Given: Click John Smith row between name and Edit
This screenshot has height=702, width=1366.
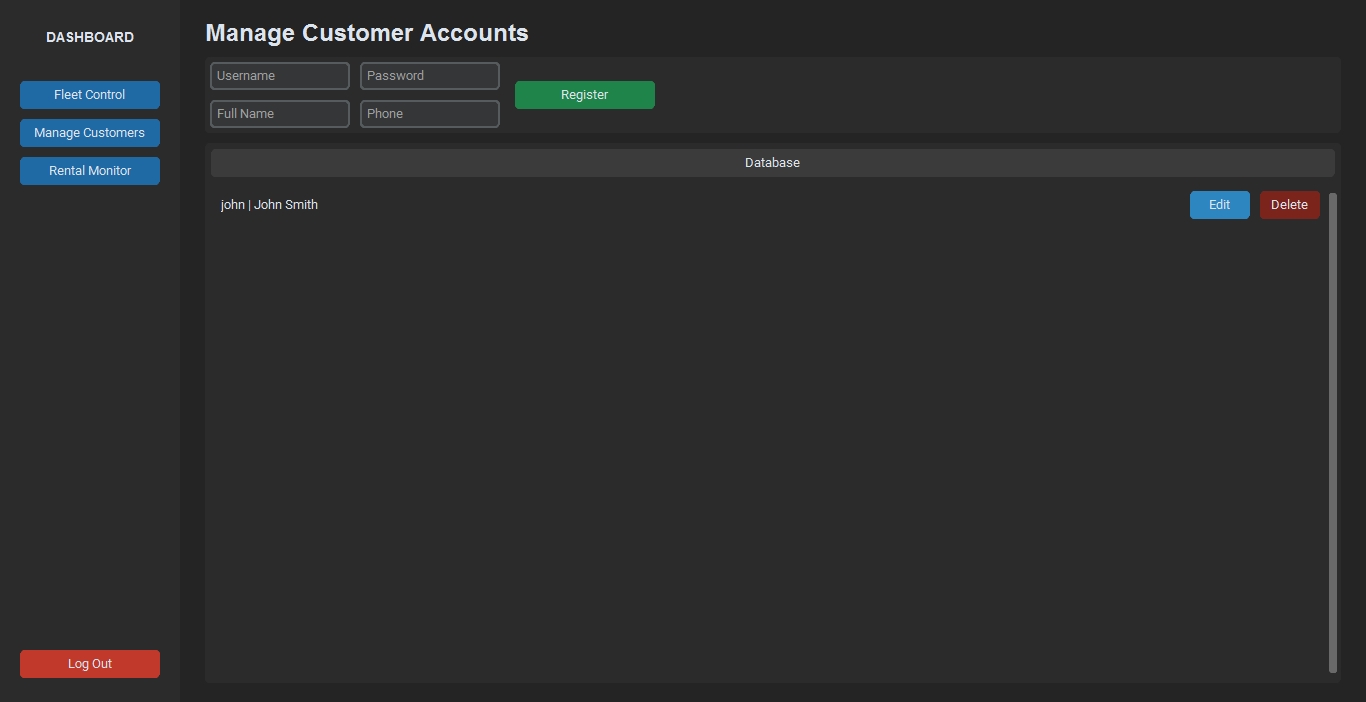Looking at the screenshot, I should (x=750, y=205).
